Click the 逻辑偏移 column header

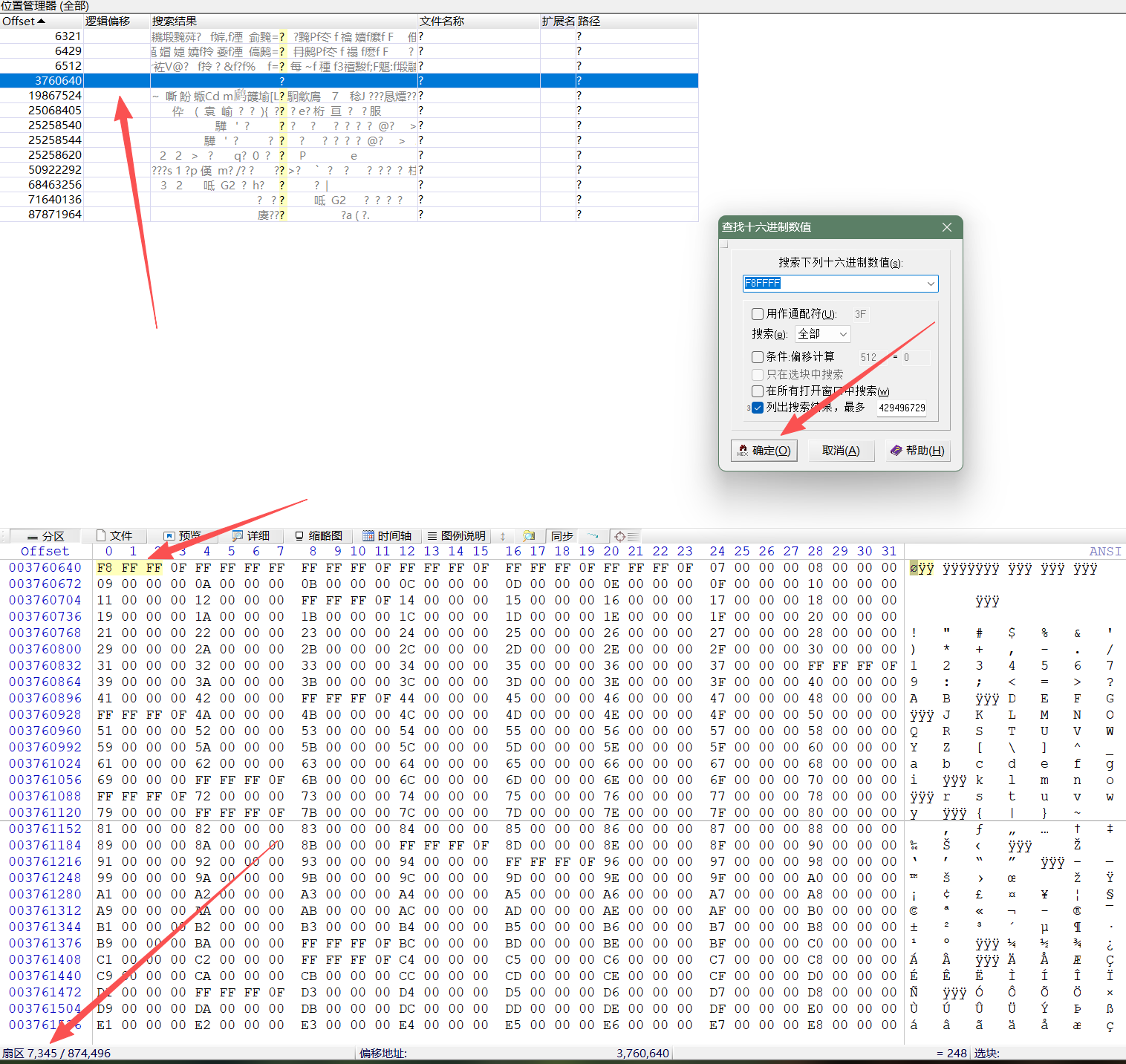[117, 22]
